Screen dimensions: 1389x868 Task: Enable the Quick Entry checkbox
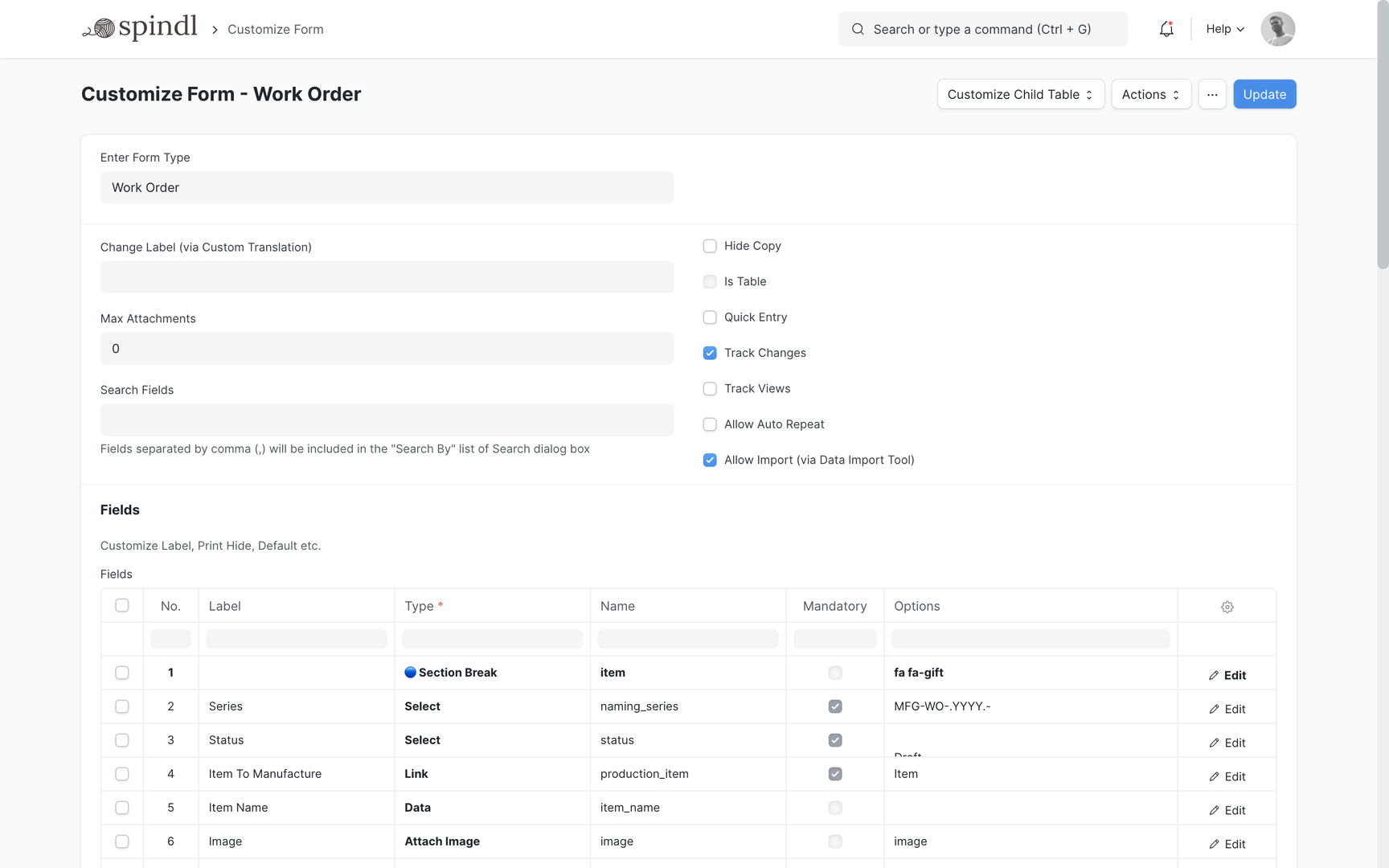pos(710,317)
